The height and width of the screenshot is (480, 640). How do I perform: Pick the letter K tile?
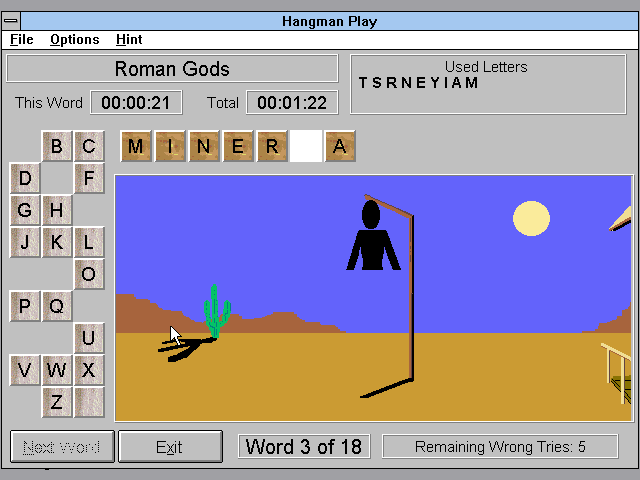click(57, 242)
